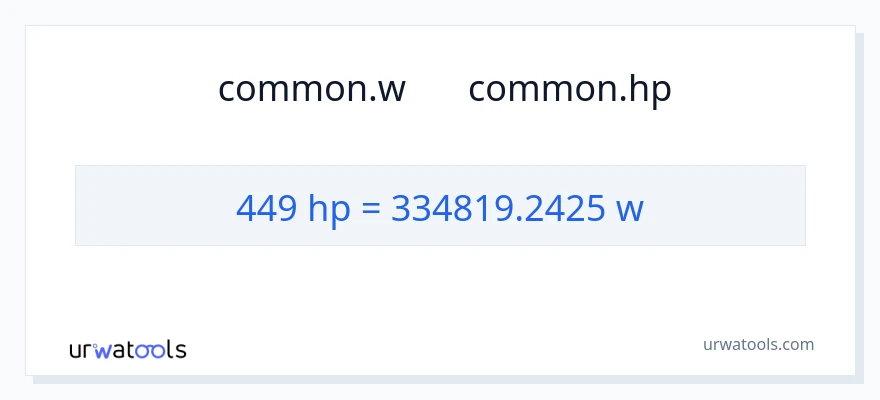
Task: Click the white space between the two headings
Action: 437,89
